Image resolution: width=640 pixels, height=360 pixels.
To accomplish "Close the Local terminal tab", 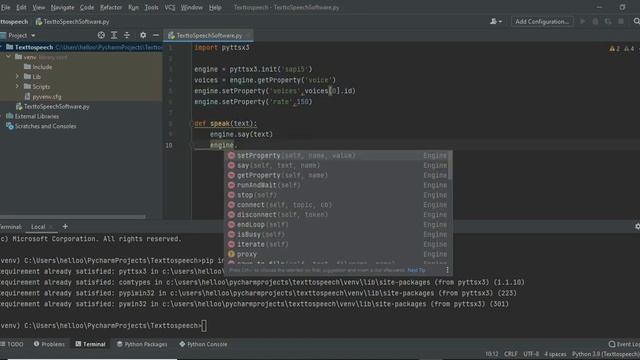I will (x=51, y=227).
